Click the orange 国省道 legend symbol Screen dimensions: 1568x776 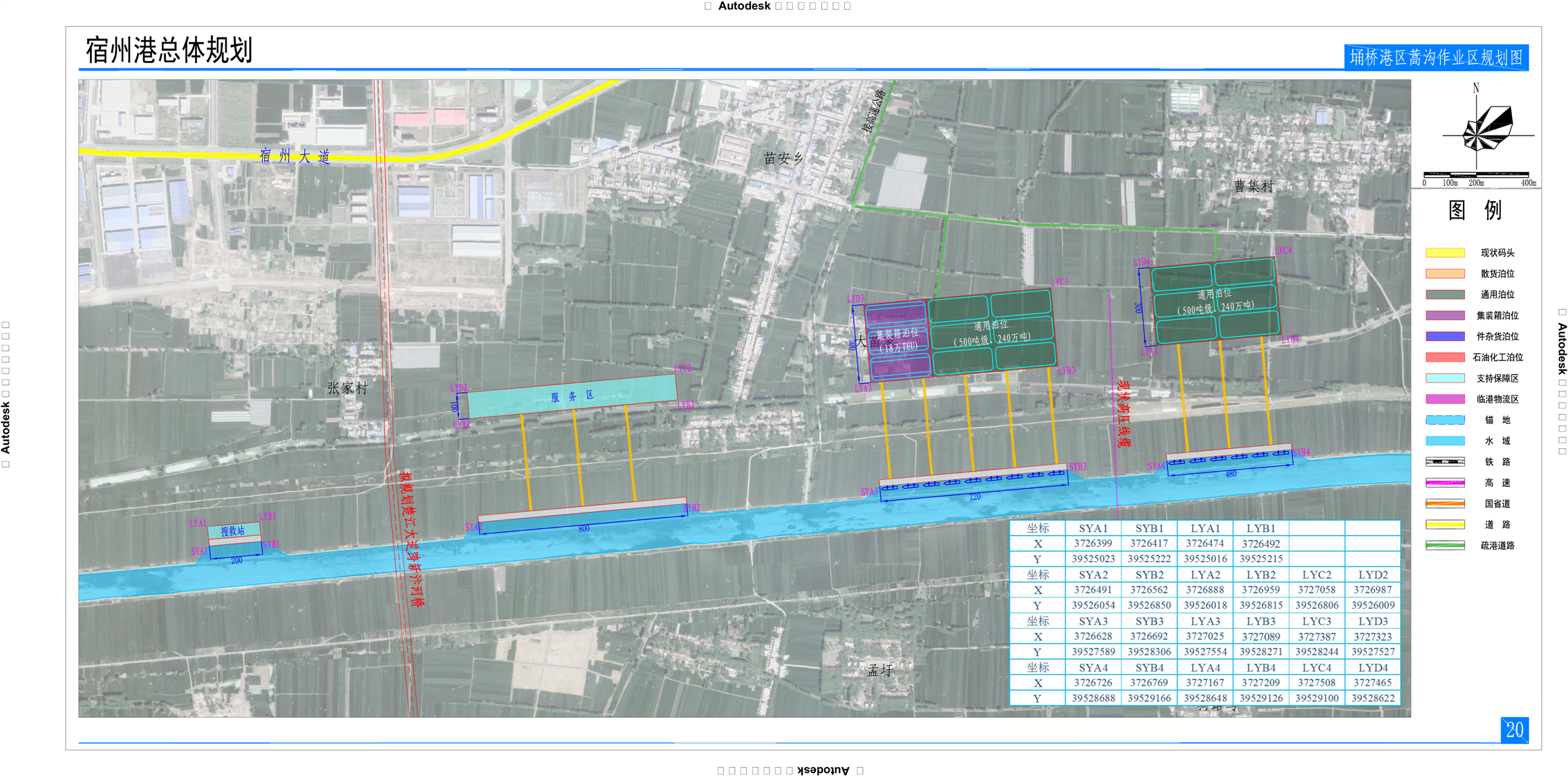[1445, 504]
